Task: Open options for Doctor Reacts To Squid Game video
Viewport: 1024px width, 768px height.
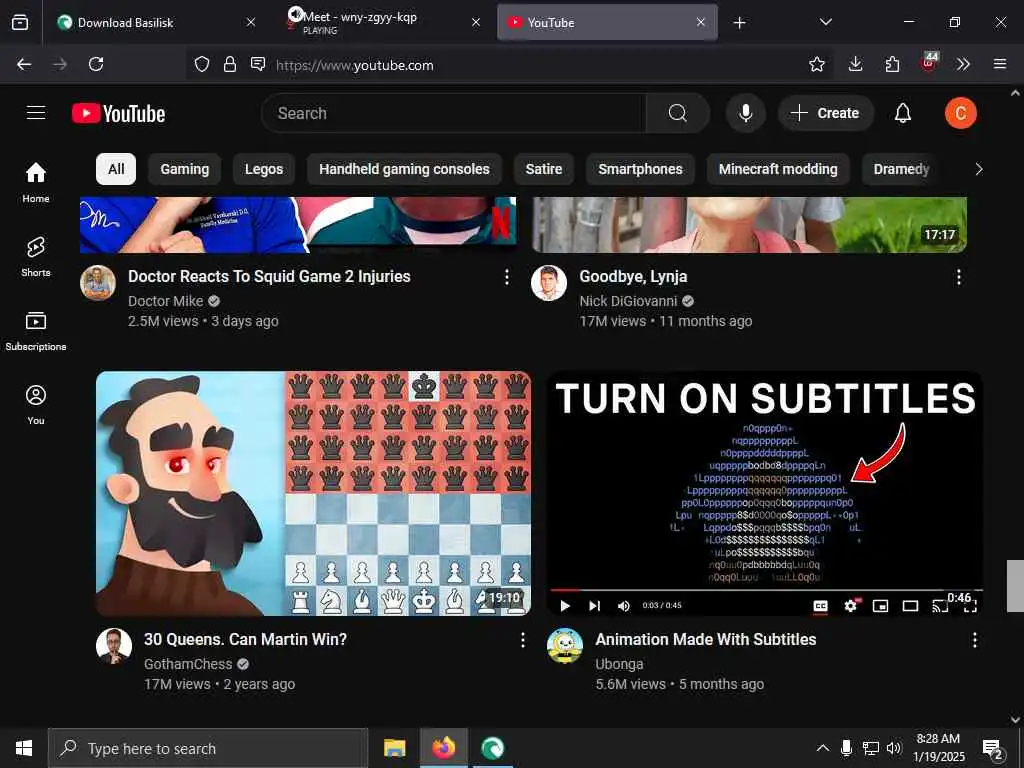Action: [507, 277]
